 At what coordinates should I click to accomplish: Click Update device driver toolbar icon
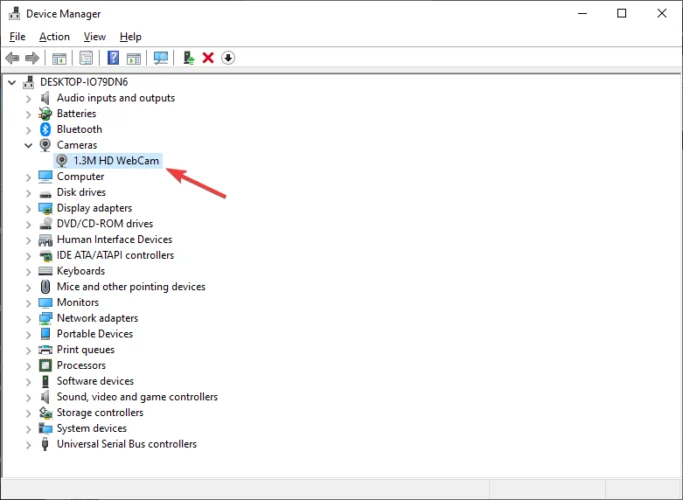pyautogui.click(x=189, y=58)
